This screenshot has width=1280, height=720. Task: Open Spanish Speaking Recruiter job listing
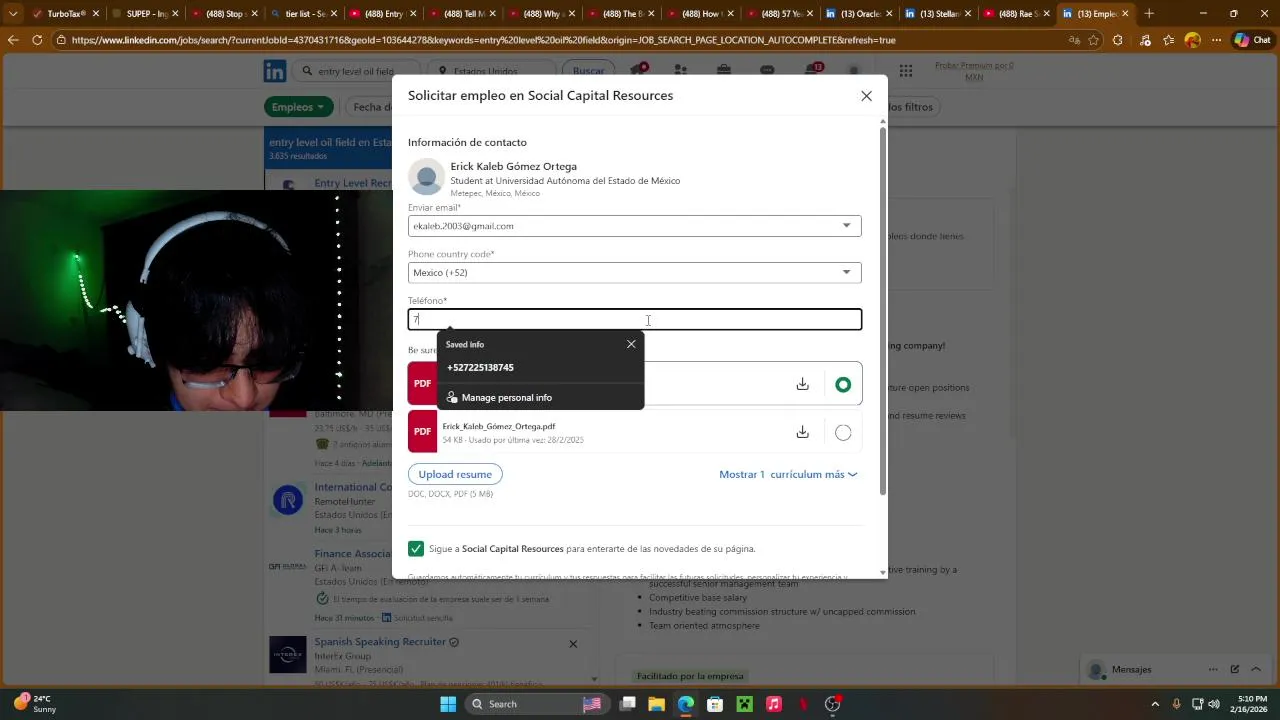point(381,642)
